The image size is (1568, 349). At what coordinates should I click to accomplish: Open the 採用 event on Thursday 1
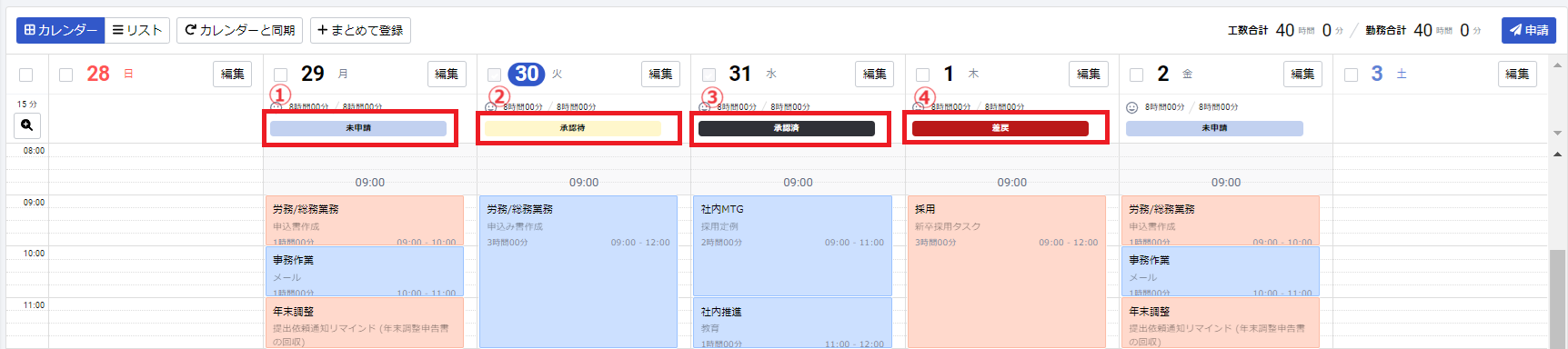(x=1007, y=272)
